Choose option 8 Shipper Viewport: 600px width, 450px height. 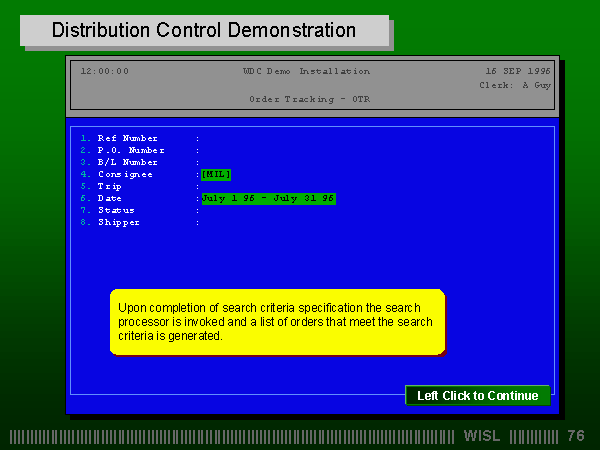[110, 222]
